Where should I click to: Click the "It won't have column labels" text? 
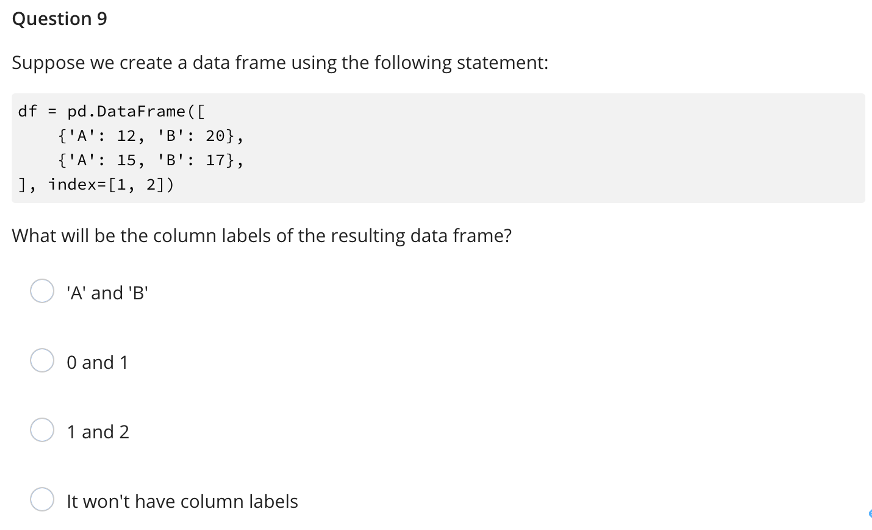coord(182,501)
